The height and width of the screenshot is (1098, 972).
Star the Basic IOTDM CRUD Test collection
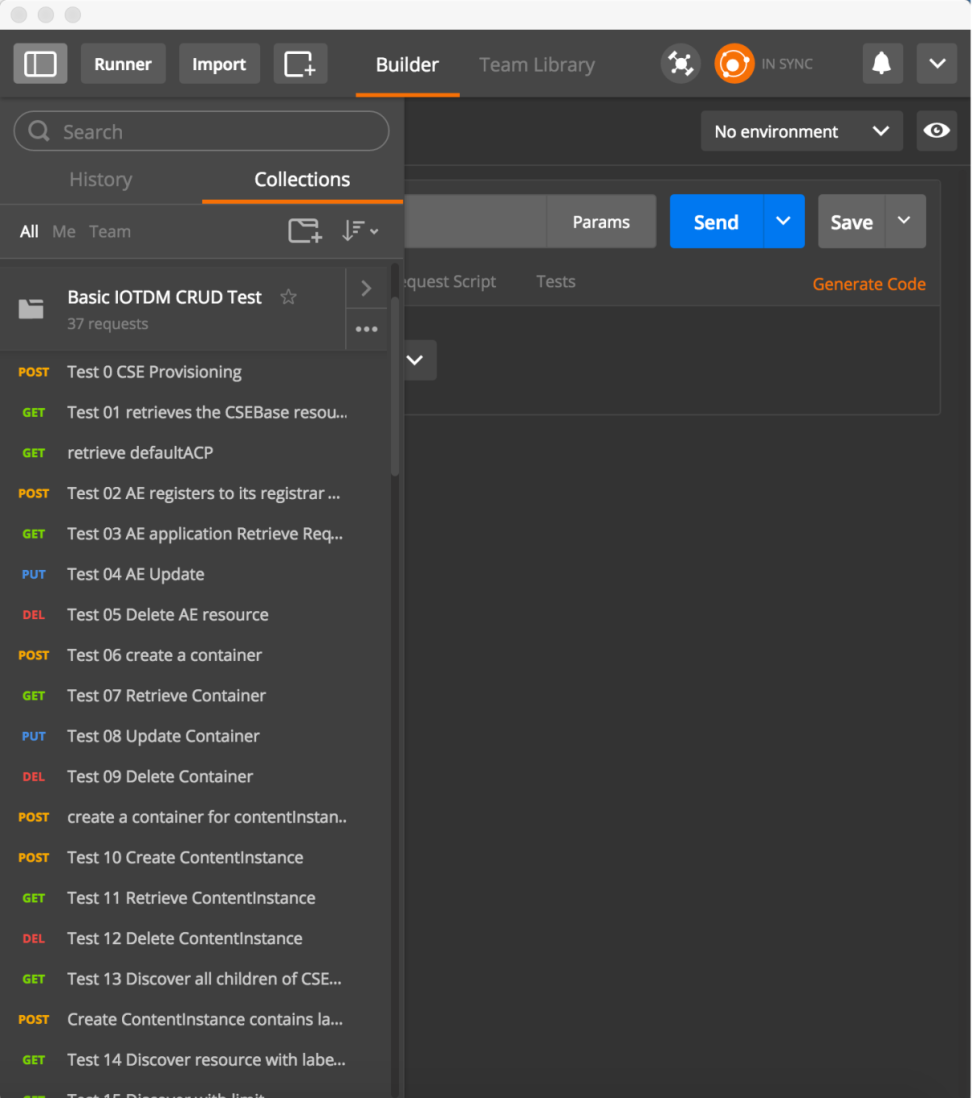click(288, 297)
